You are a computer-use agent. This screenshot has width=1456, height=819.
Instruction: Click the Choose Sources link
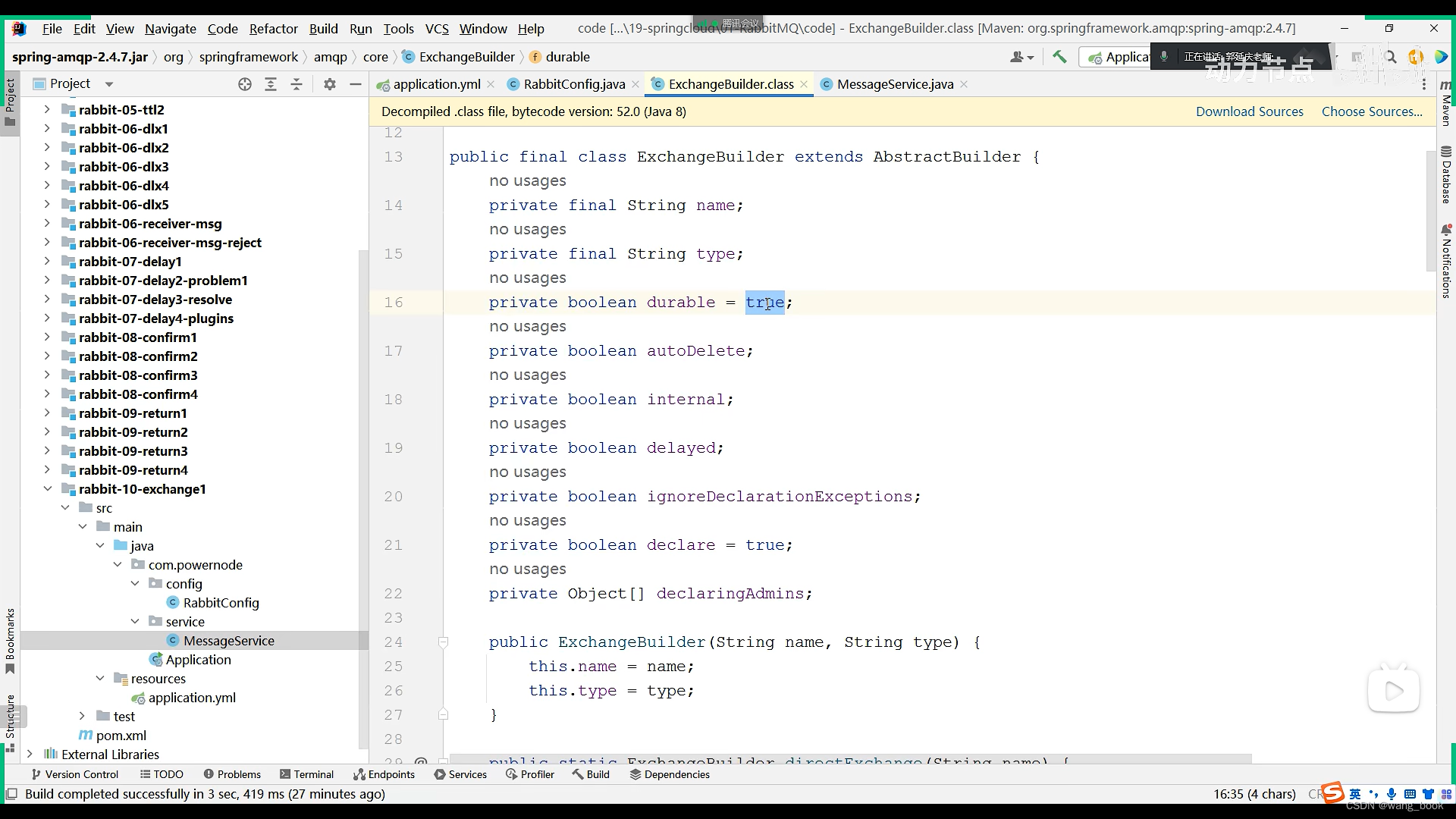1371,111
